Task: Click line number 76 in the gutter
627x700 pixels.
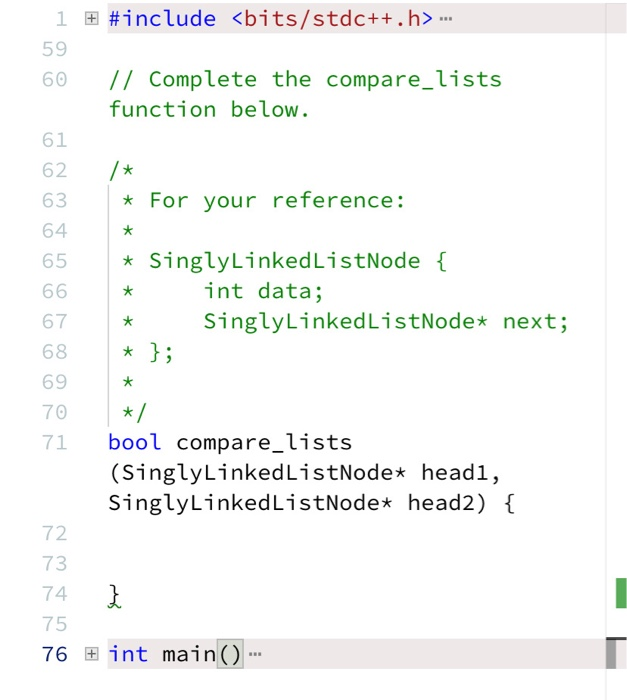Action: tap(54, 654)
